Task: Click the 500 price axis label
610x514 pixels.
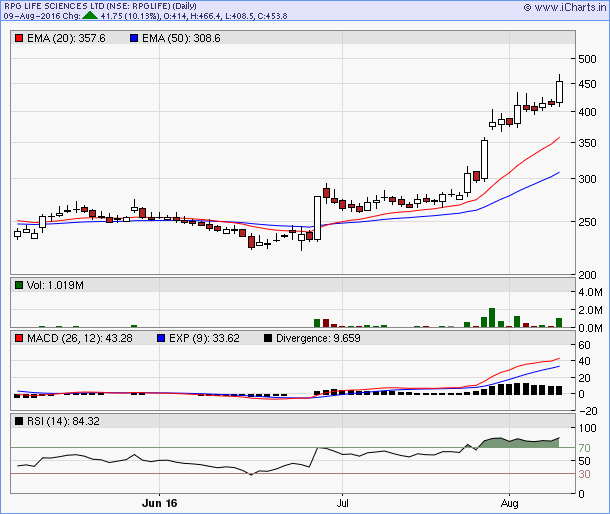Action: 587,59
